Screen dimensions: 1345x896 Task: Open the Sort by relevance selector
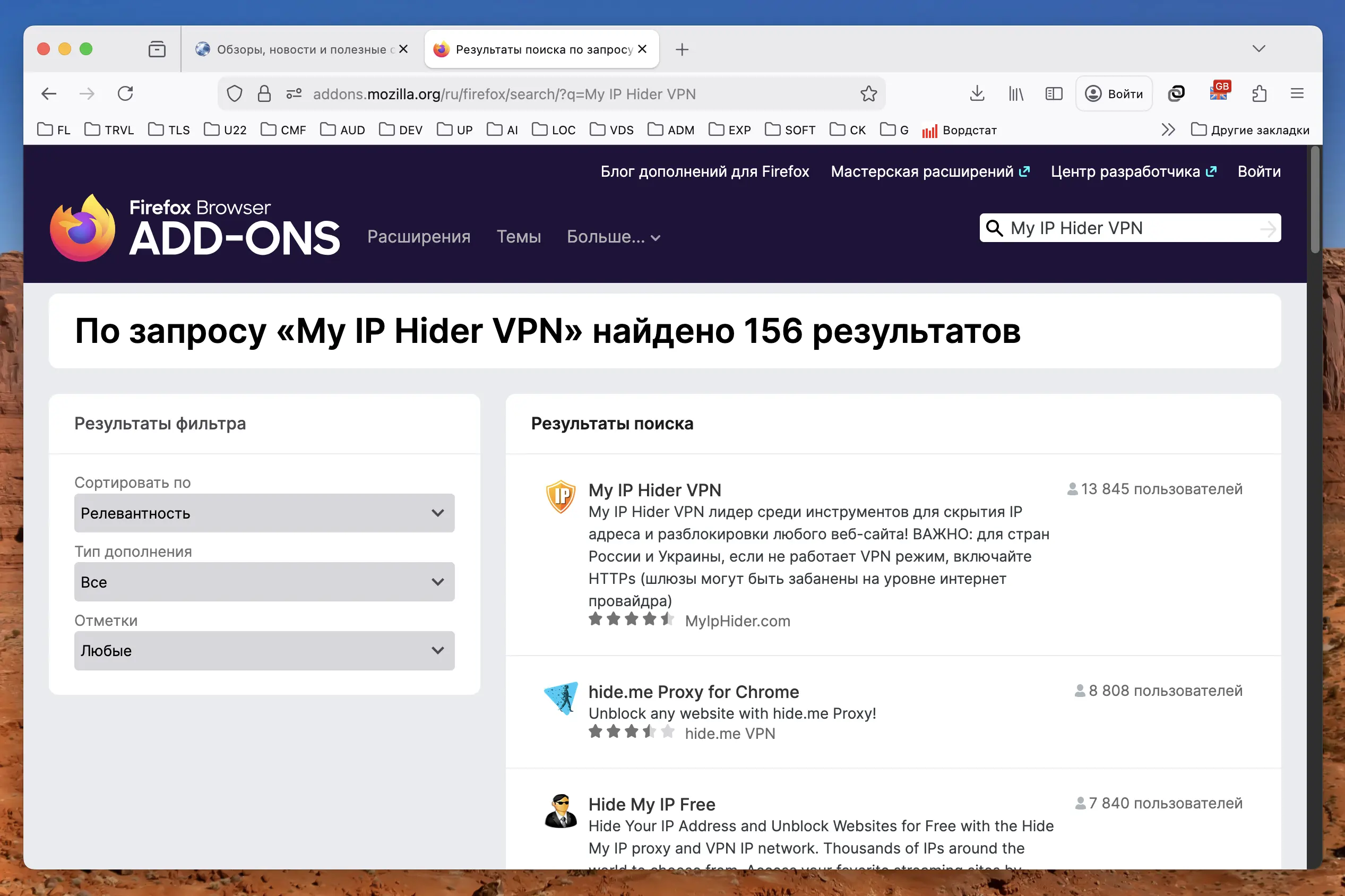coord(263,513)
